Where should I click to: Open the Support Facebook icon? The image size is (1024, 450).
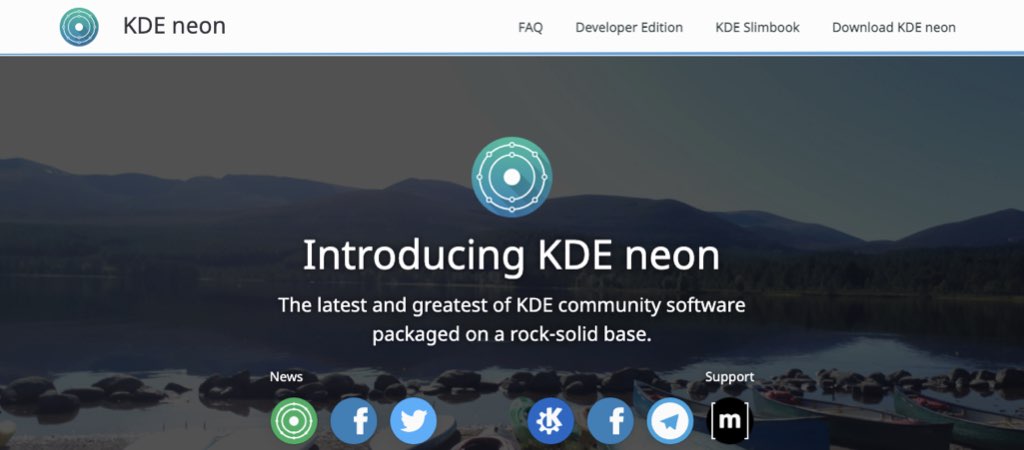[x=611, y=421]
